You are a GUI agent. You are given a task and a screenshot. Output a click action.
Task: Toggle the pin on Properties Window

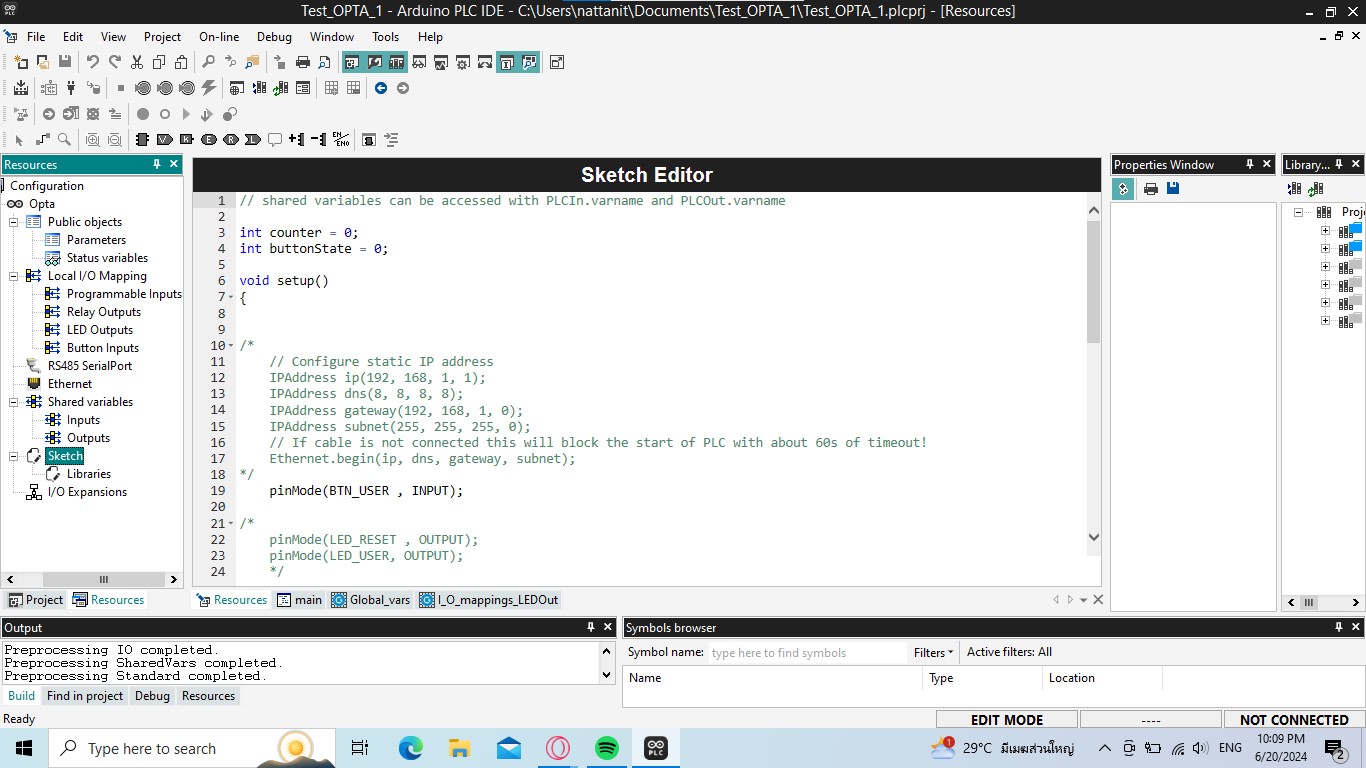[1249, 165]
